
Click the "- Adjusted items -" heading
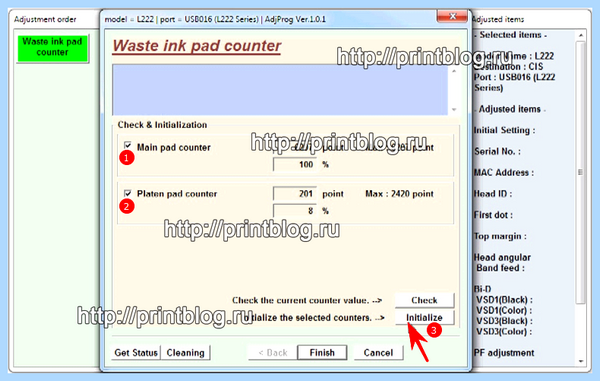[510, 109]
